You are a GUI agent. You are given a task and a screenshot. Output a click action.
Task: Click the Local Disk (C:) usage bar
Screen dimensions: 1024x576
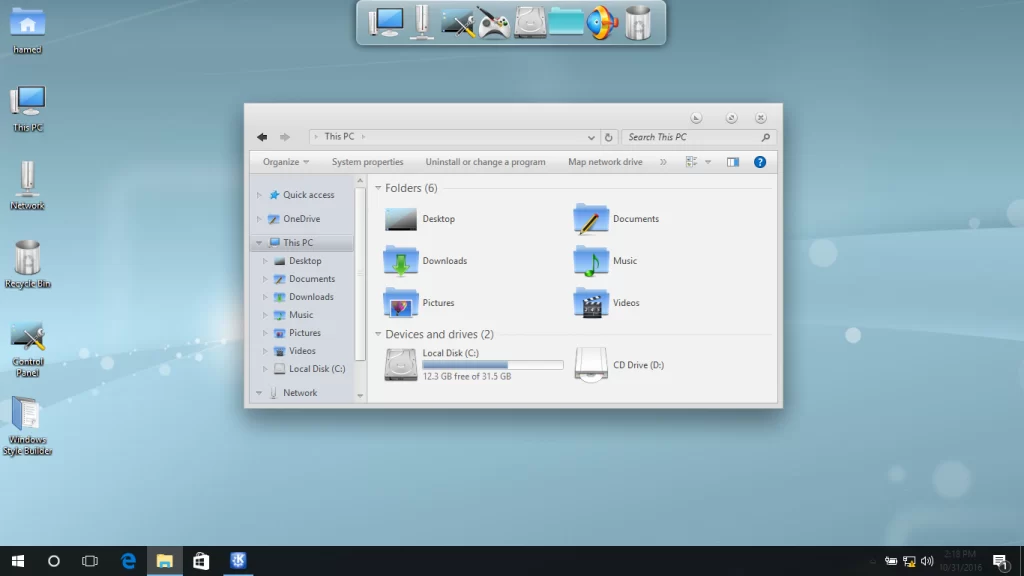click(492, 365)
